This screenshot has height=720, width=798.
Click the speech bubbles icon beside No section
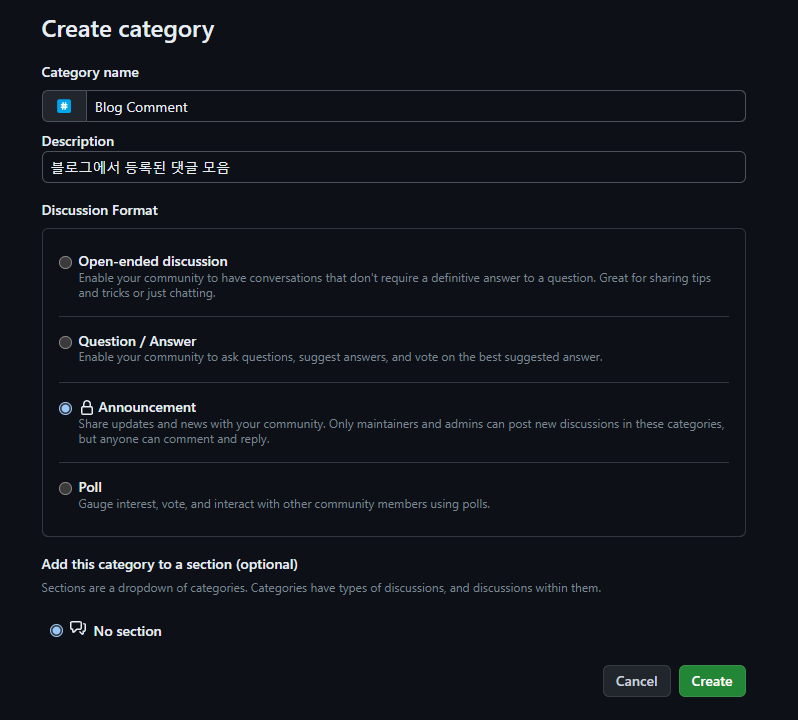click(x=78, y=629)
